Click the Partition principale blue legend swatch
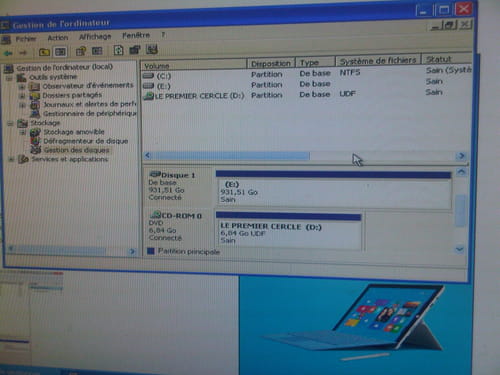Screen dimensions: 500x375 (x=151, y=251)
